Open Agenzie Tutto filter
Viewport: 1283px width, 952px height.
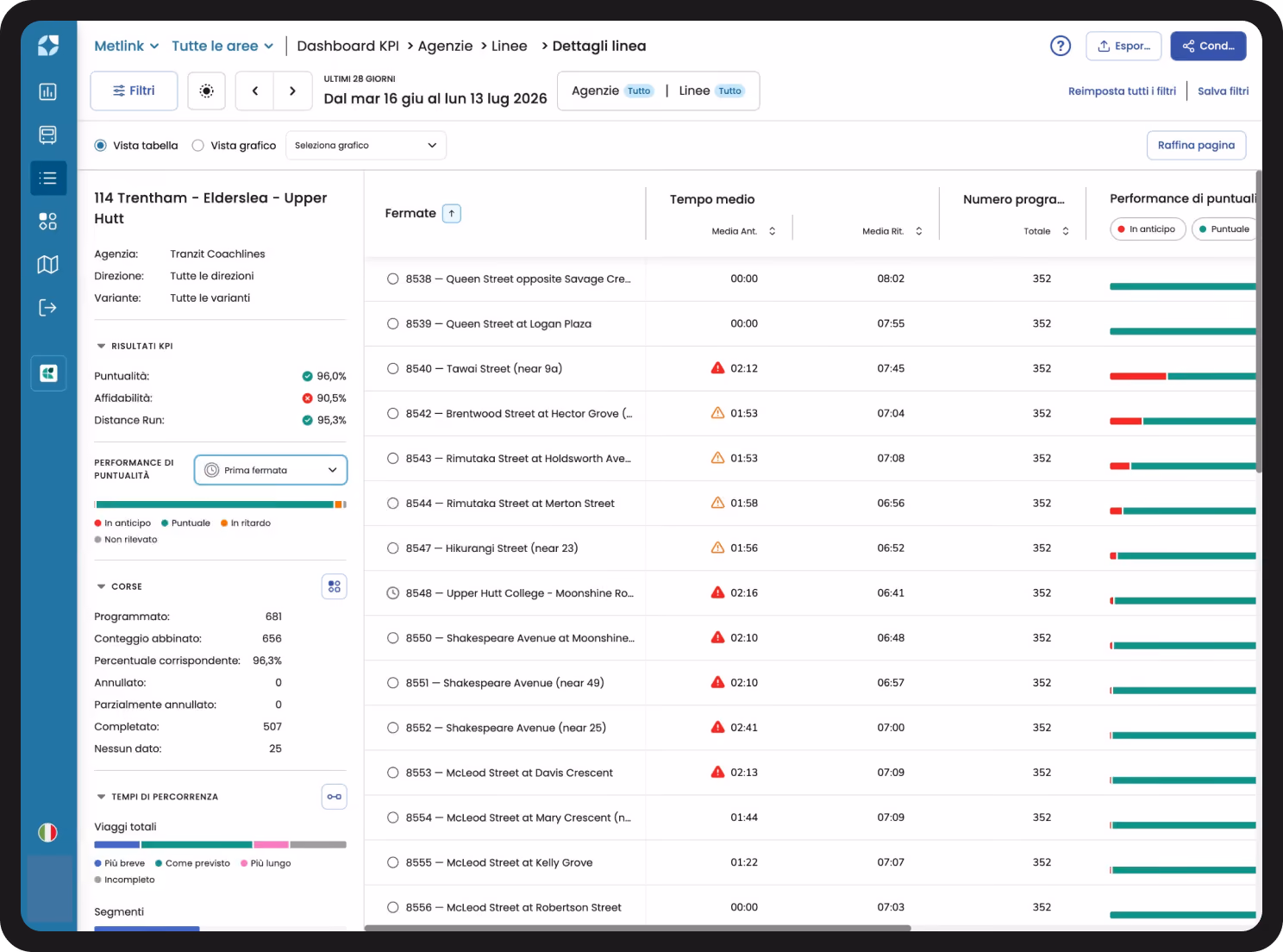[613, 91]
